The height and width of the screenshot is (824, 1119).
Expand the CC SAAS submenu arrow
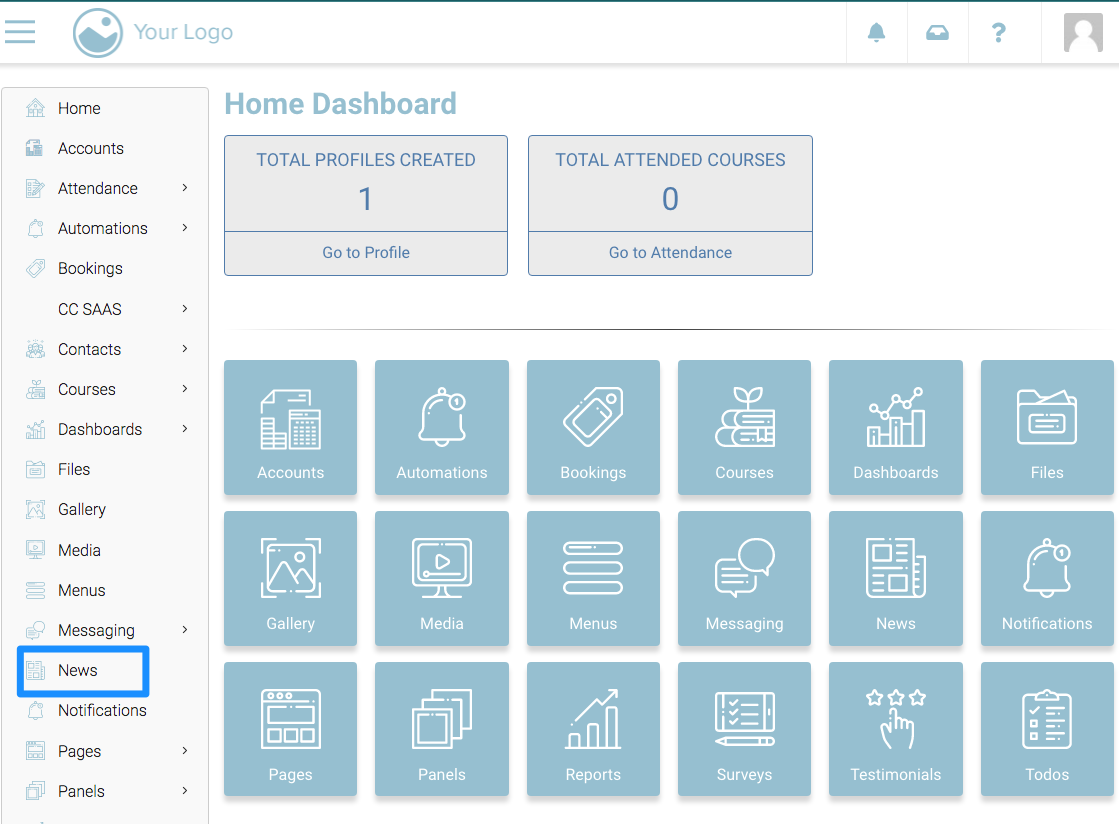pyautogui.click(x=185, y=309)
